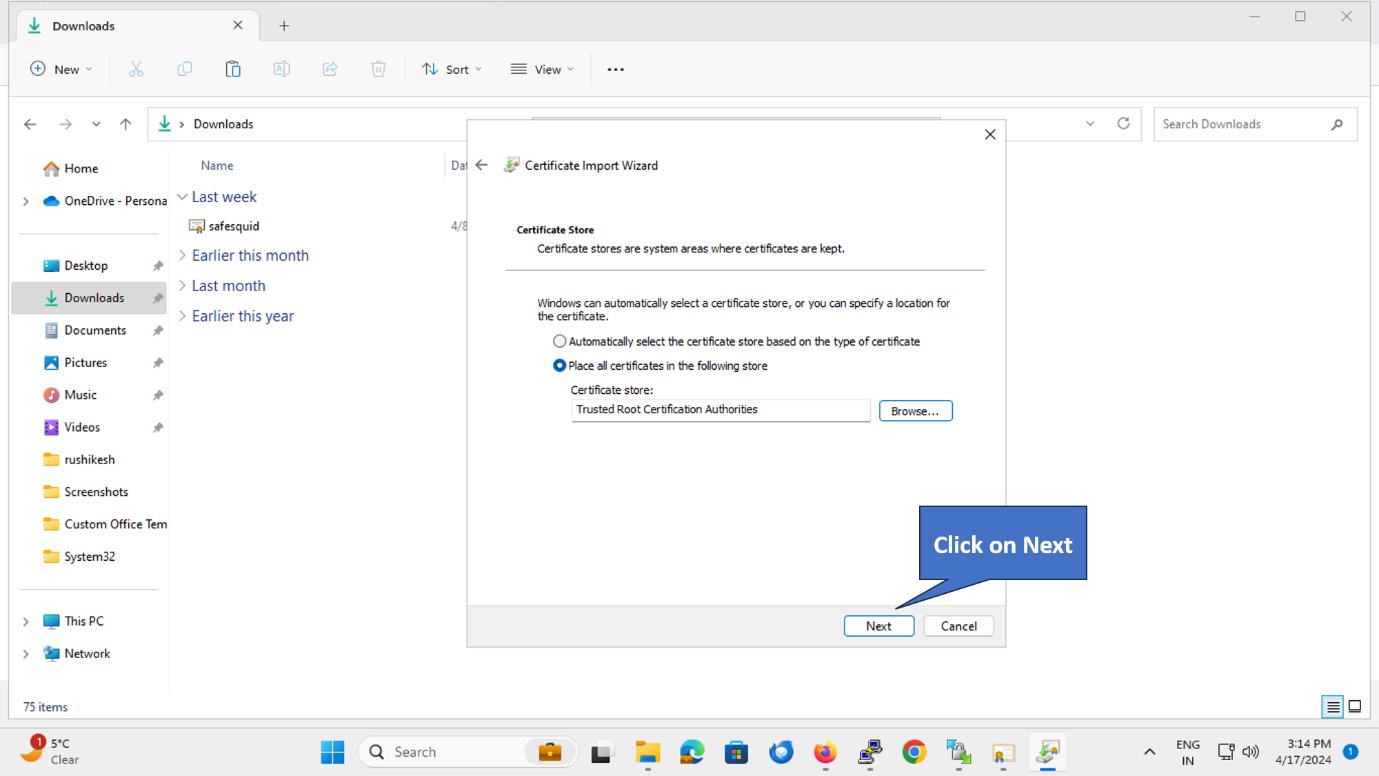
Task: Cancel the Certificate Import Wizard
Action: pos(958,626)
